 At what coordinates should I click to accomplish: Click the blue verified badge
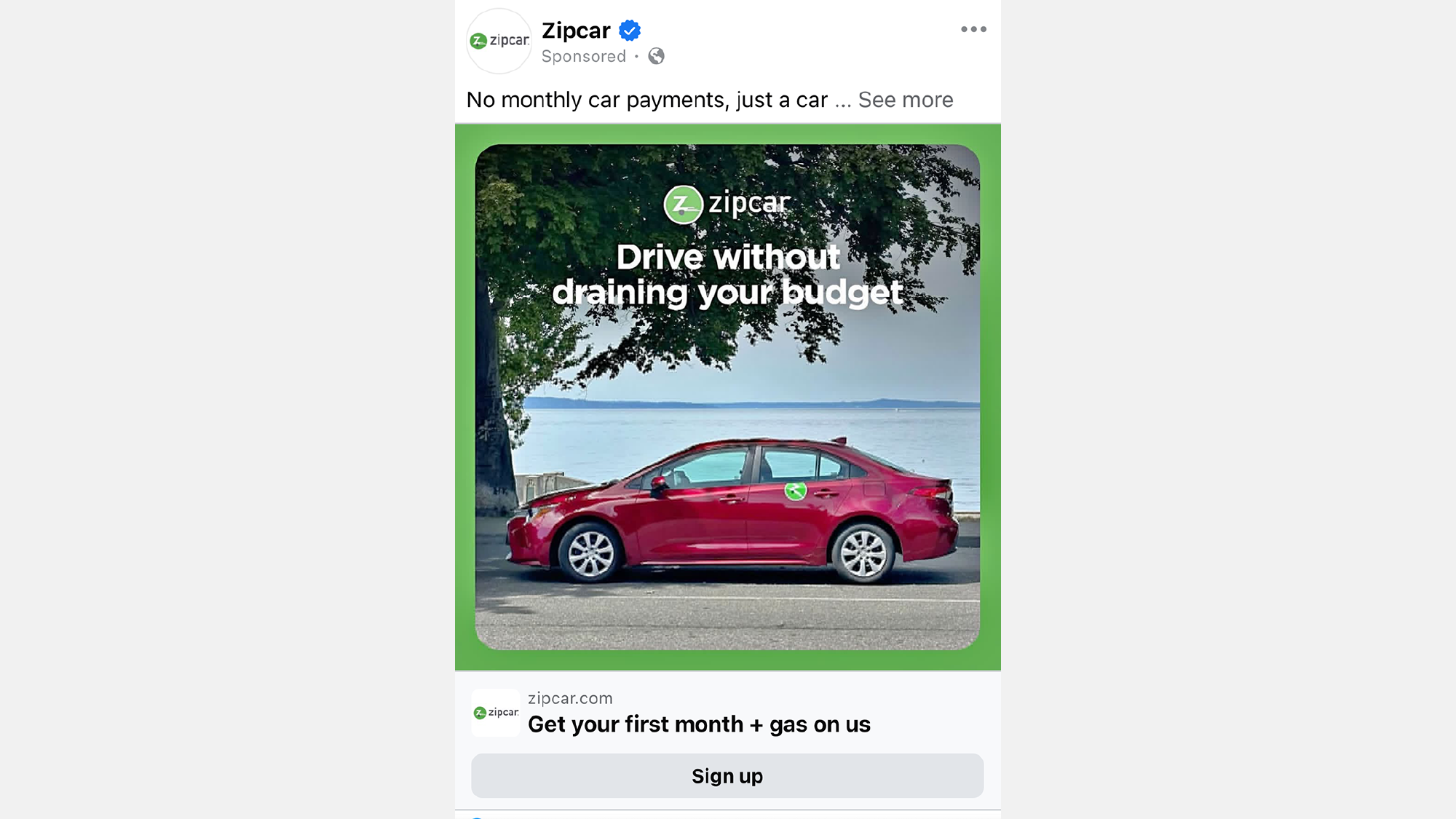630,31
